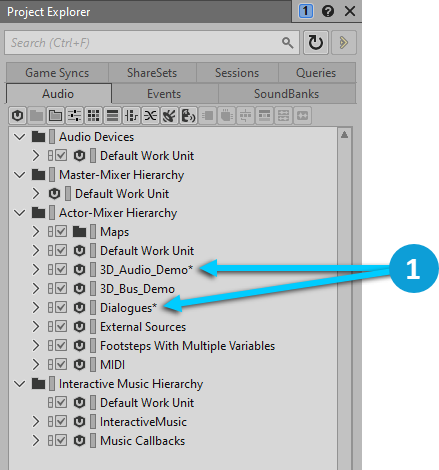Disable the MIDI work unit checkbox
Image resolution: width=439 pixels, height=470 pixels.
61,364
